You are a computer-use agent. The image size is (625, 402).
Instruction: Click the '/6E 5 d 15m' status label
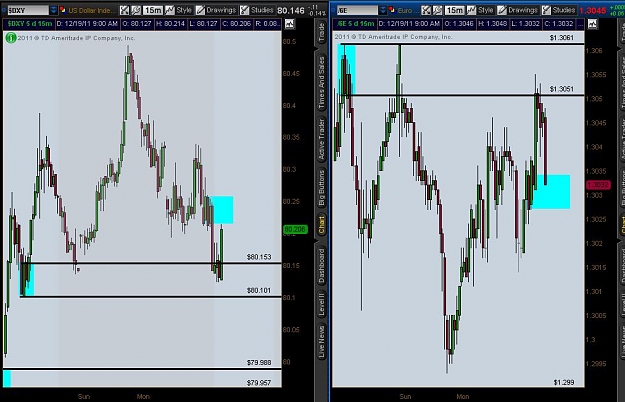(x=356, y=24)
